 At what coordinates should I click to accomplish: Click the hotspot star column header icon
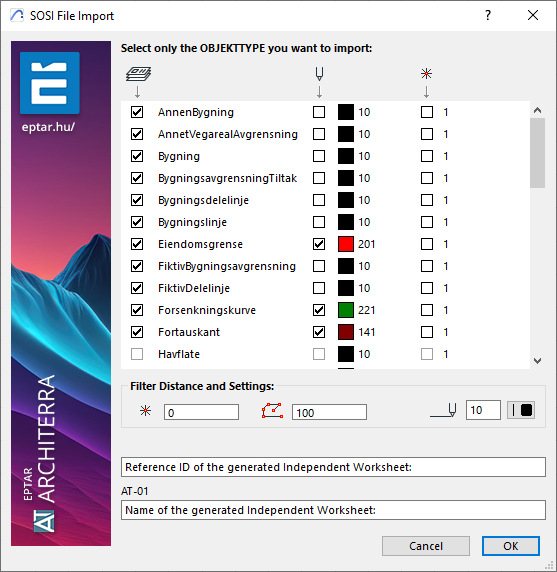coord(426,74)
